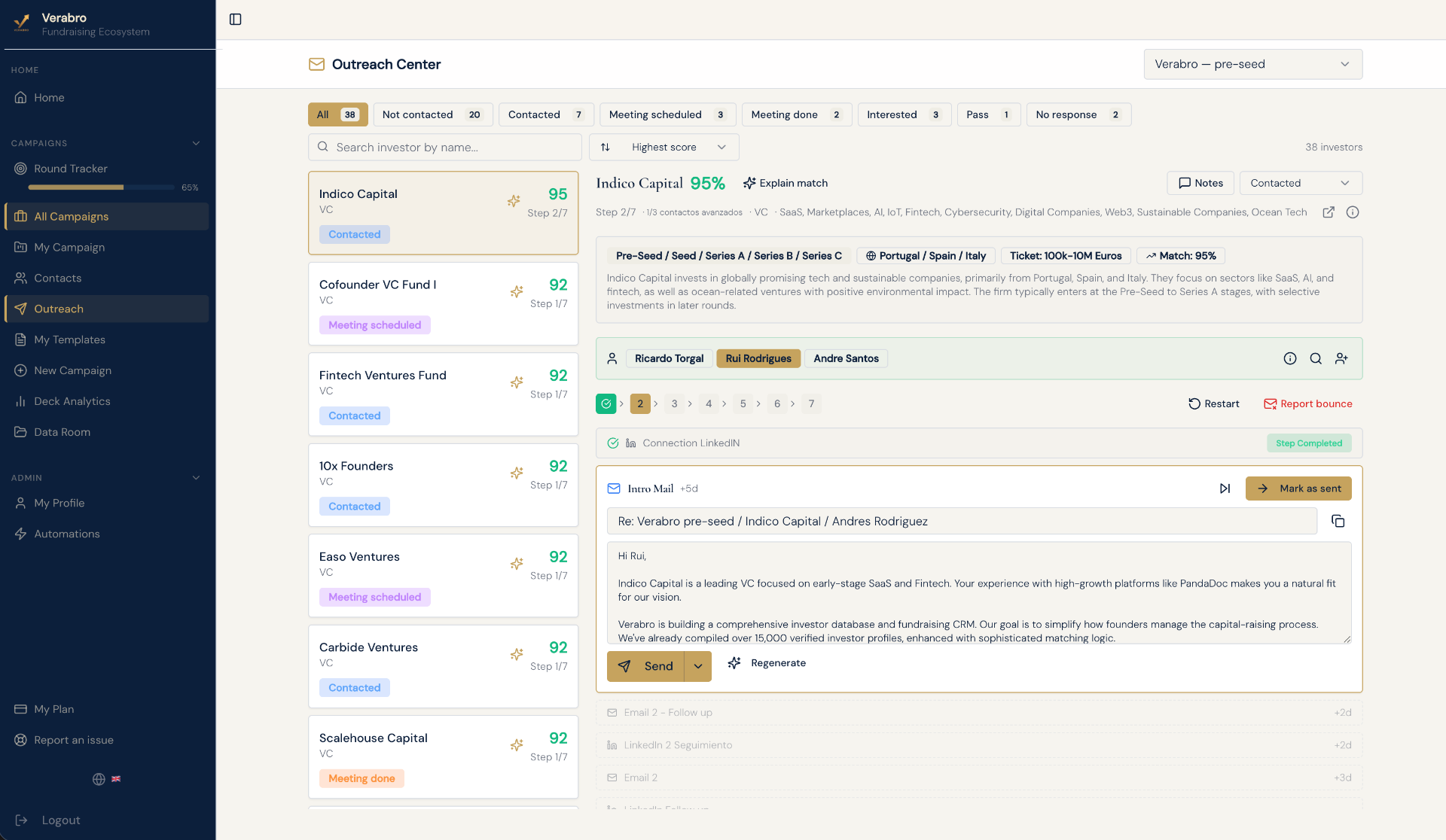Click the Outreach Center envelope icon
The width and height of the screenshot is (1446, 840).
pos(316,65)
